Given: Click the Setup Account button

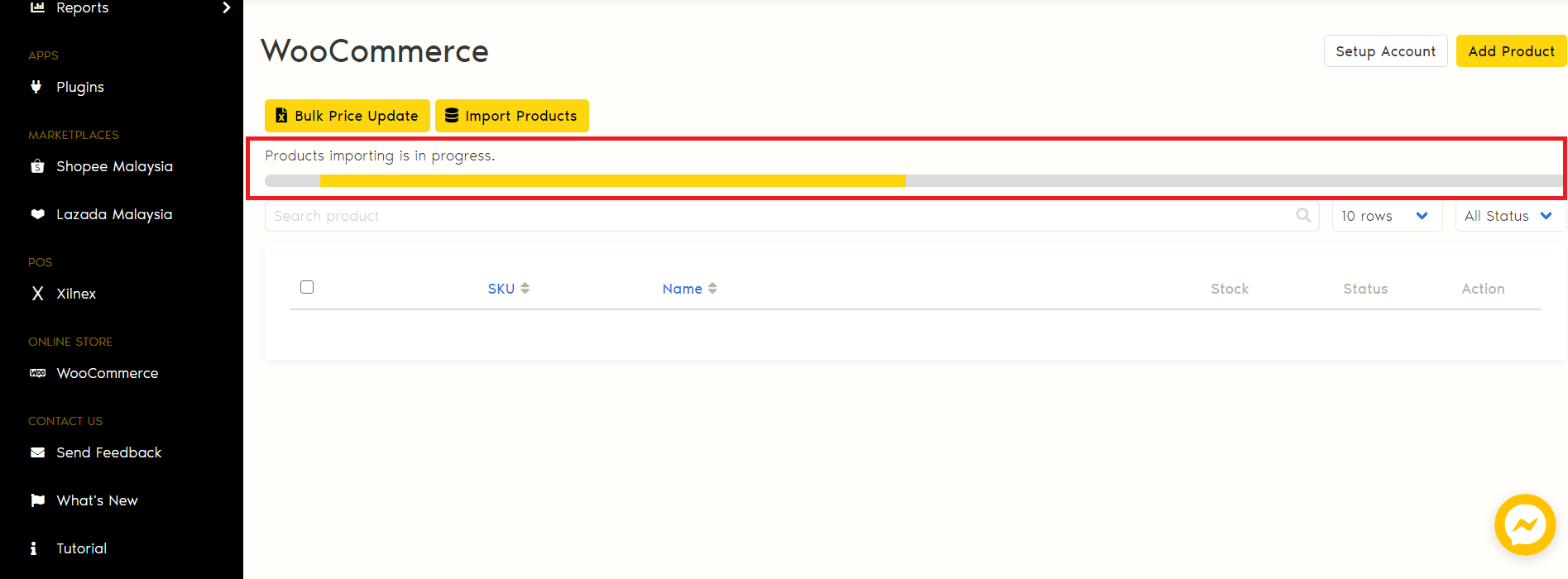Looking at the screenshot, I should [x=1385, y=51].
